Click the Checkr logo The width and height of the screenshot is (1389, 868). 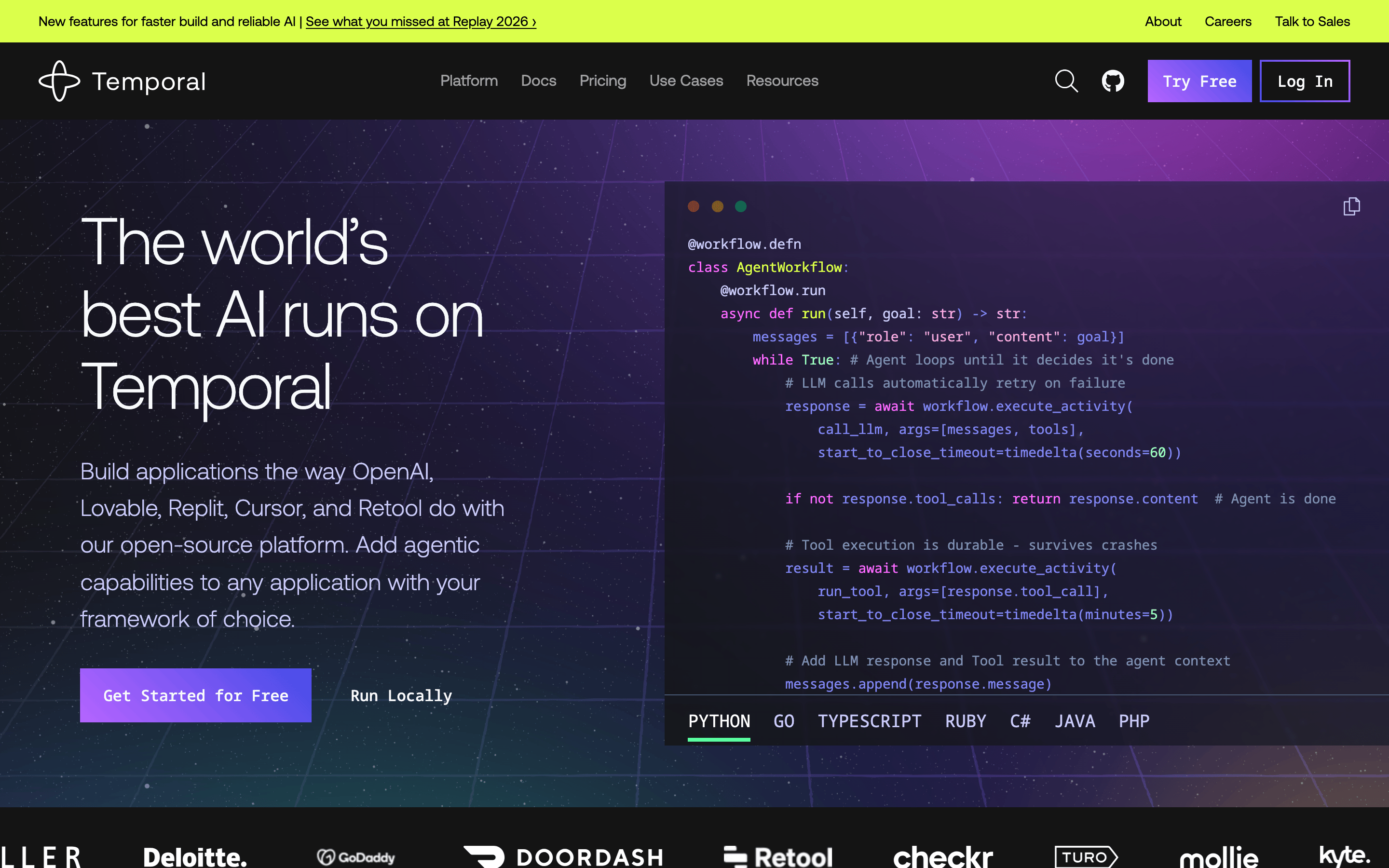[943, 856]
